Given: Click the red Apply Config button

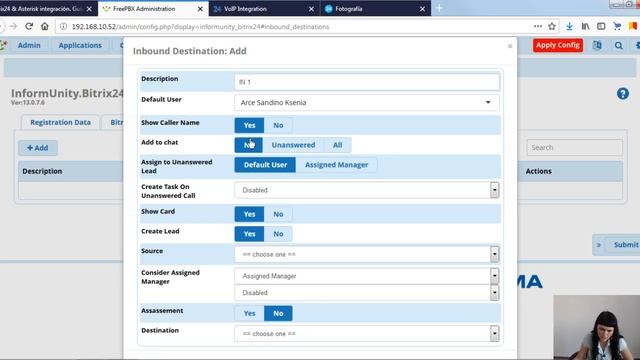Looking at the screenshot, I should (558, 45).
